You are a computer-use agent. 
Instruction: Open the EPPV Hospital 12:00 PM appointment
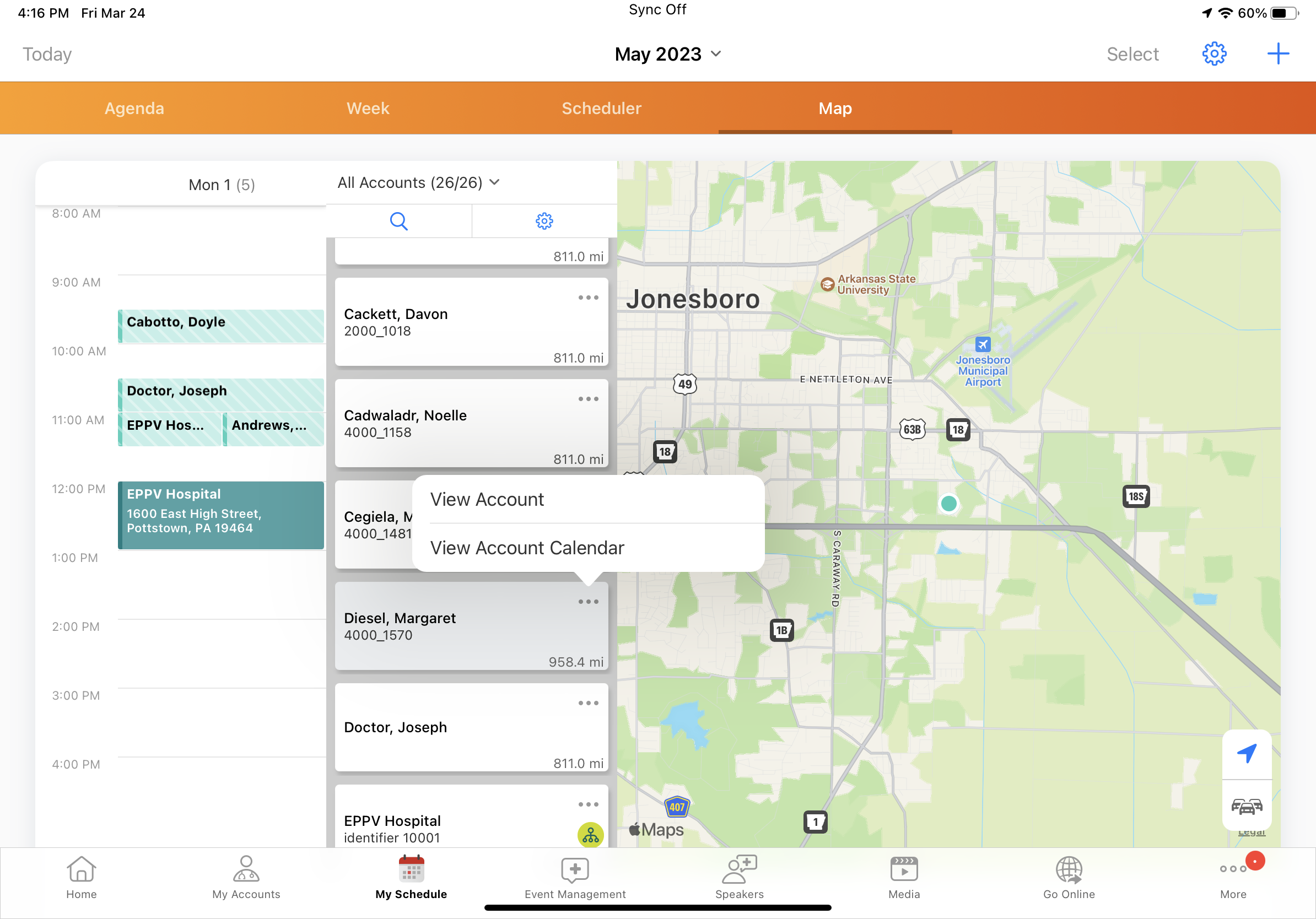tap(220, 515)
